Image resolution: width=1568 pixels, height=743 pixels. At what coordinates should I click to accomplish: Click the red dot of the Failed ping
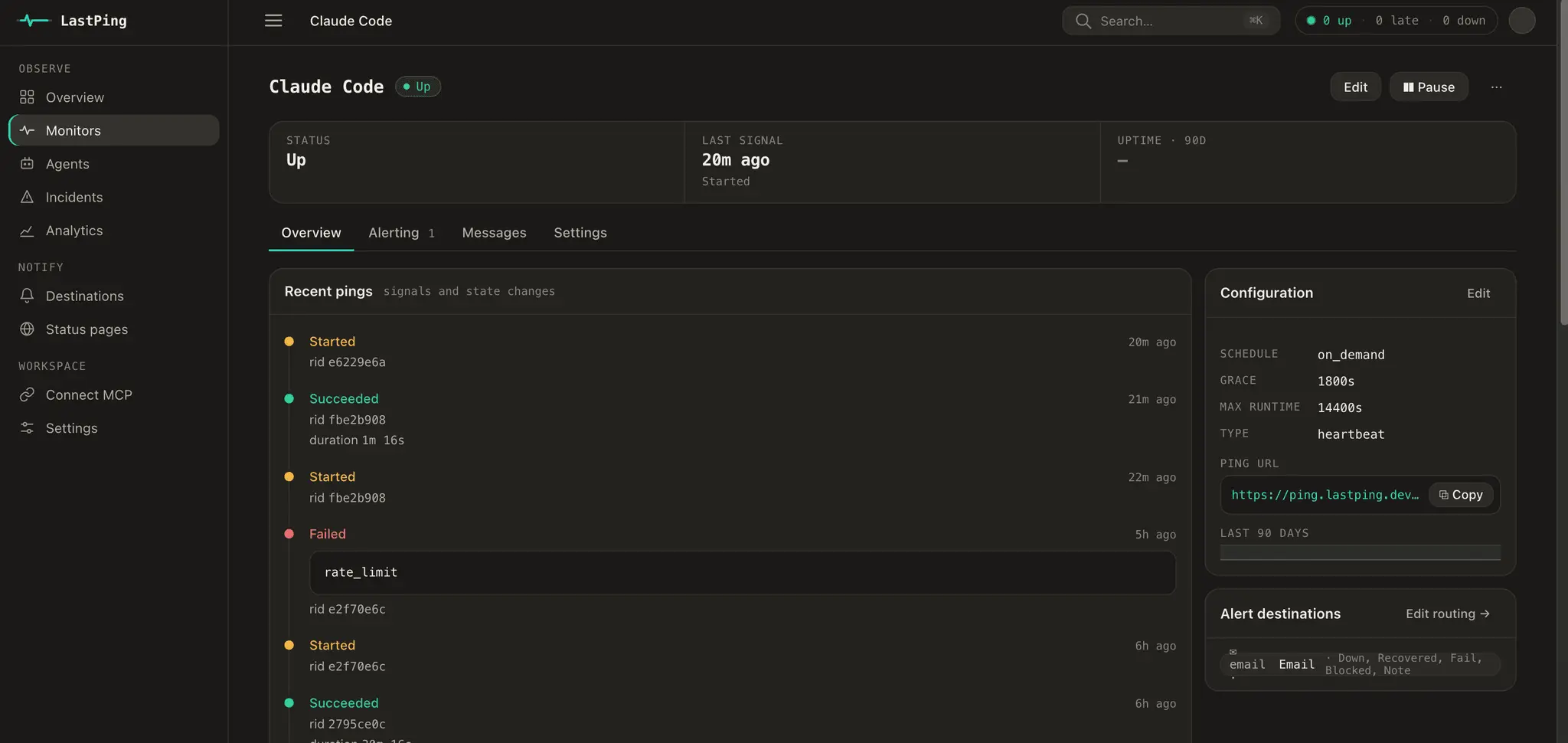coord(289,534)
